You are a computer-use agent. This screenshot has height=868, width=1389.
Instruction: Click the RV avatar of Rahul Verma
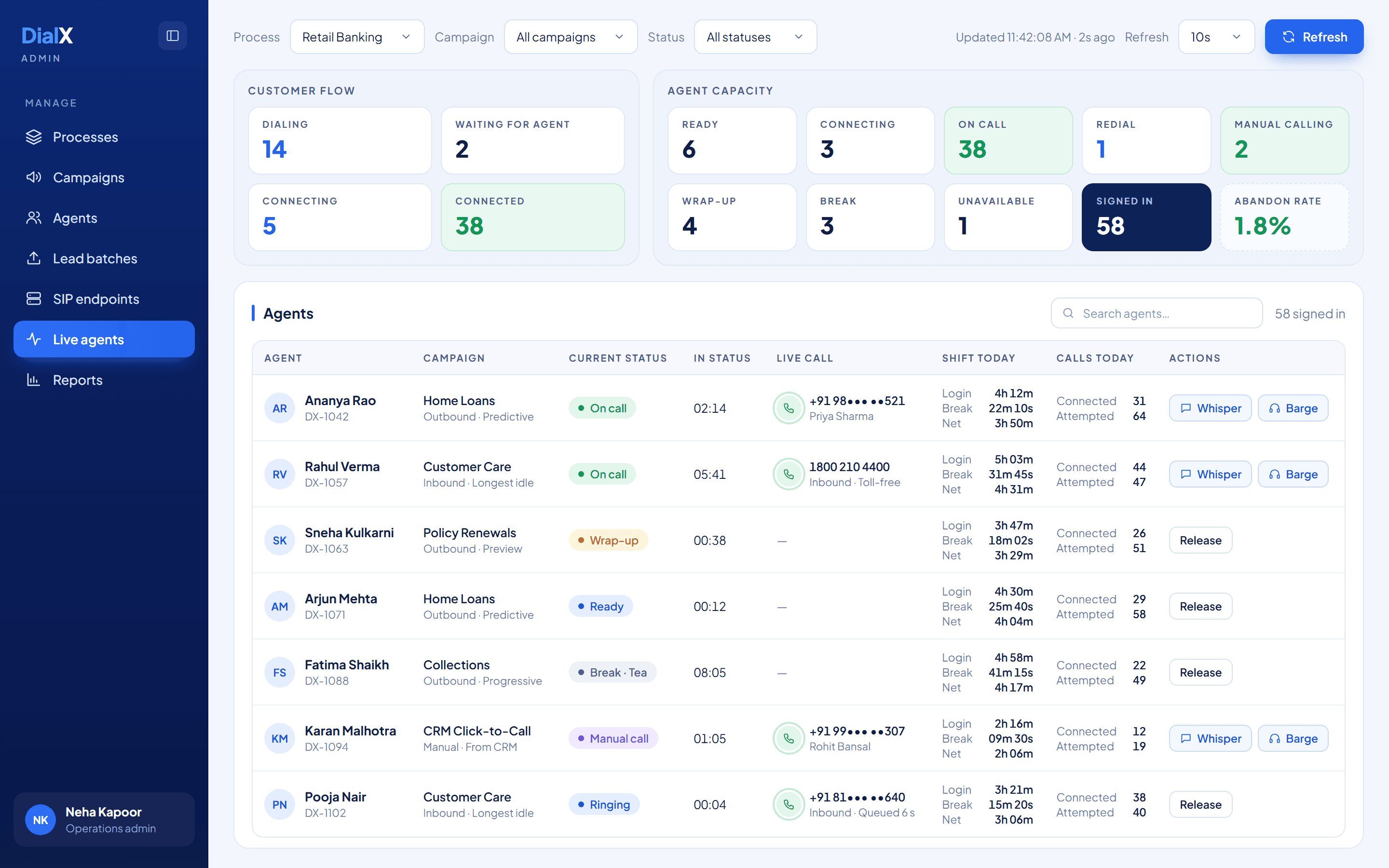pos(280,474)
